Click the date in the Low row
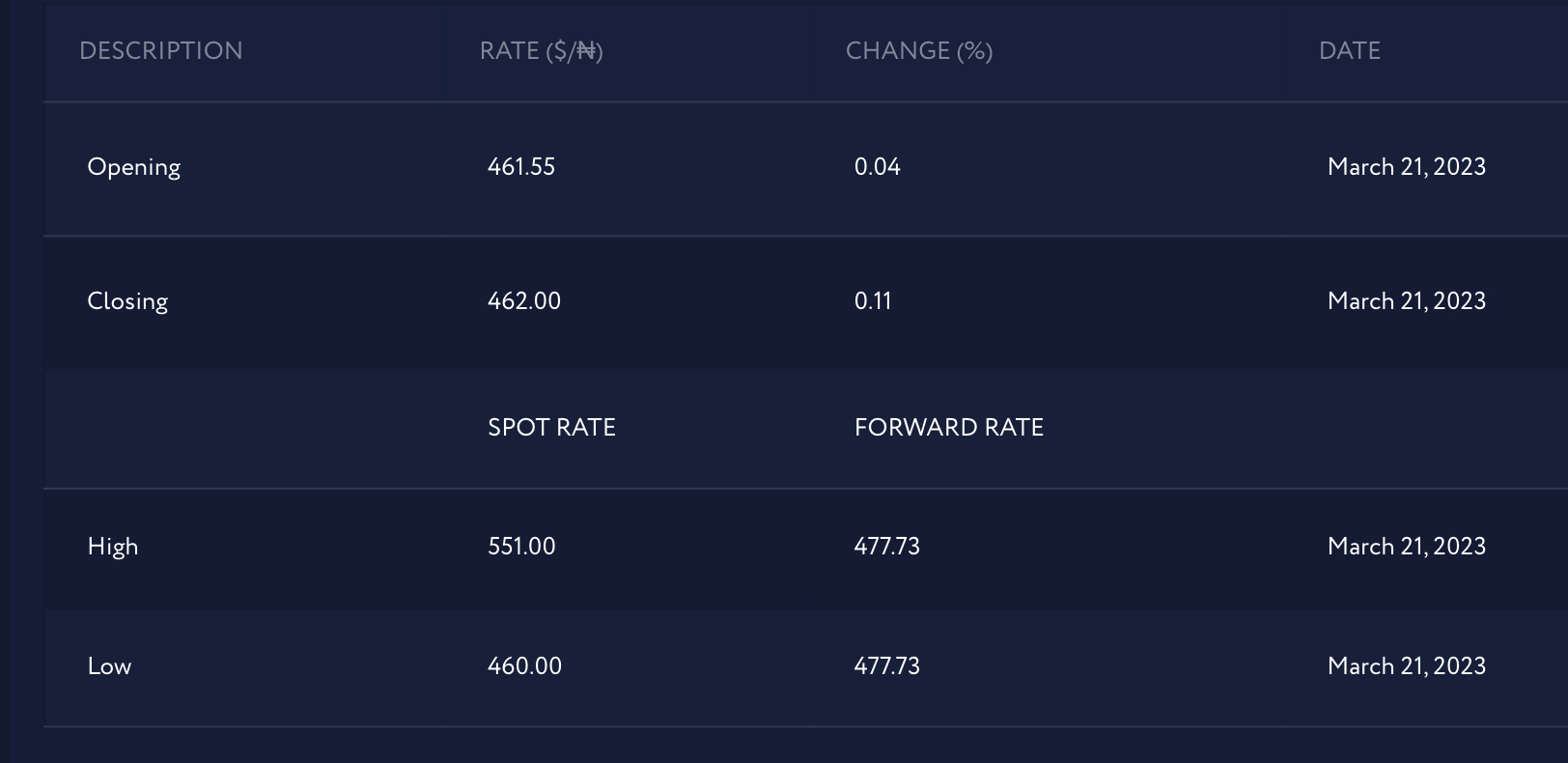Screen dimensions: 1568x763 (x=1406, y=666)
